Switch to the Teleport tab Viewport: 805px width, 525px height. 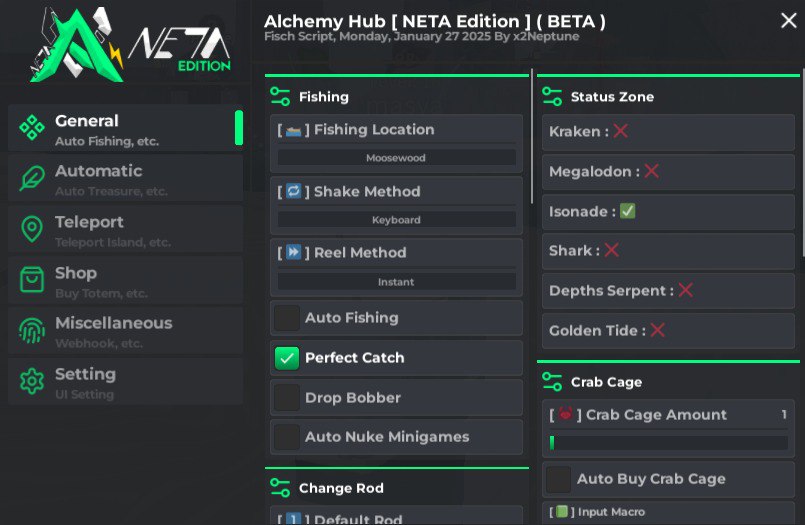pos(125,229)
